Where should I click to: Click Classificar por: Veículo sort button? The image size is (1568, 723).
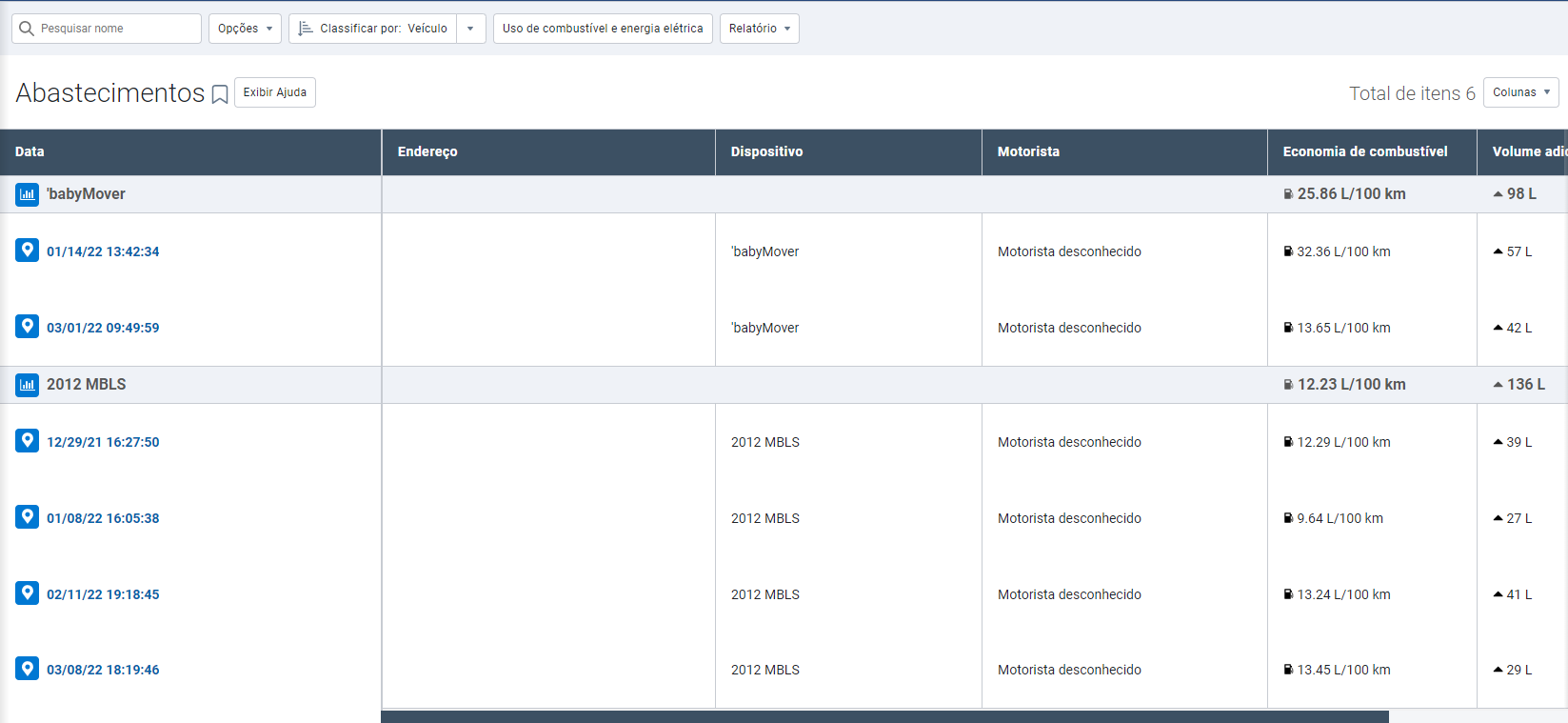[x=373, y=29]
